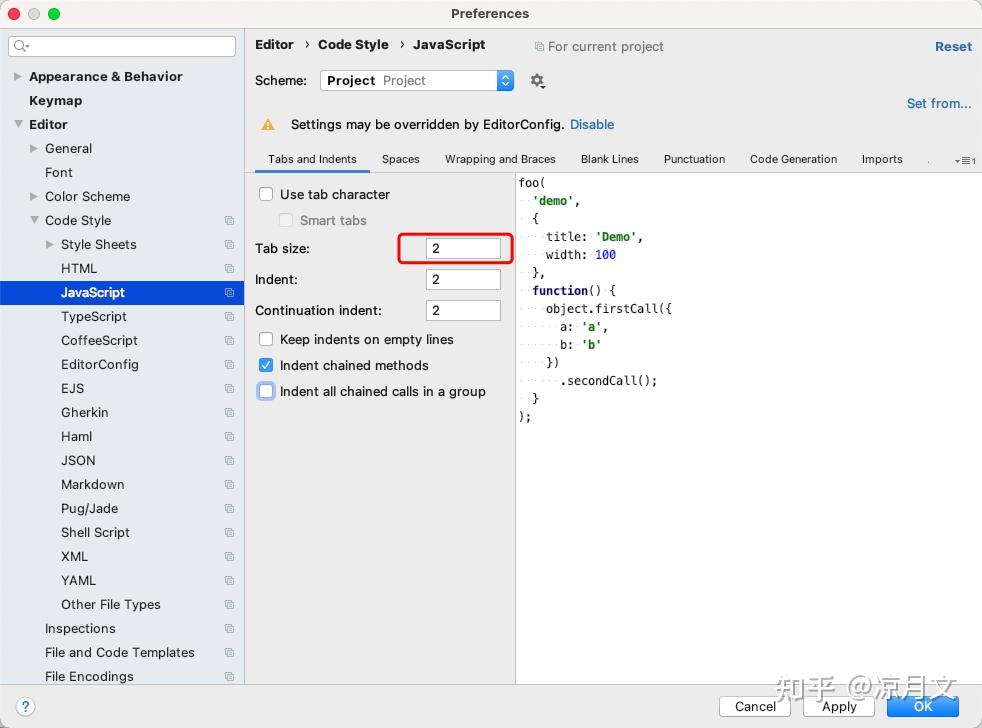Uncheck Indent chained methods

tap(266, 365)
